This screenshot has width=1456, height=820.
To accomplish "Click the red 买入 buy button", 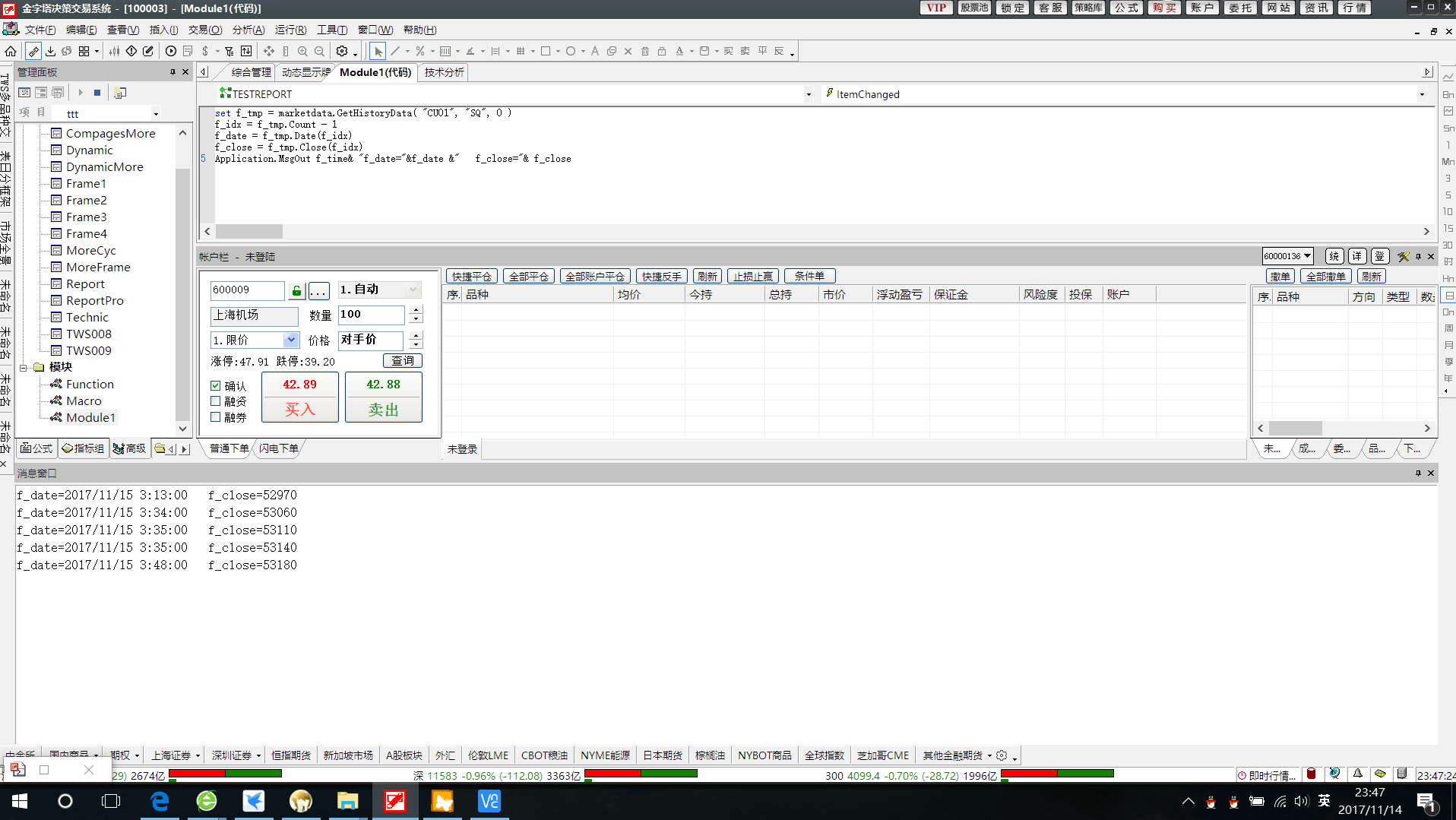I will [x=300, y=397].
